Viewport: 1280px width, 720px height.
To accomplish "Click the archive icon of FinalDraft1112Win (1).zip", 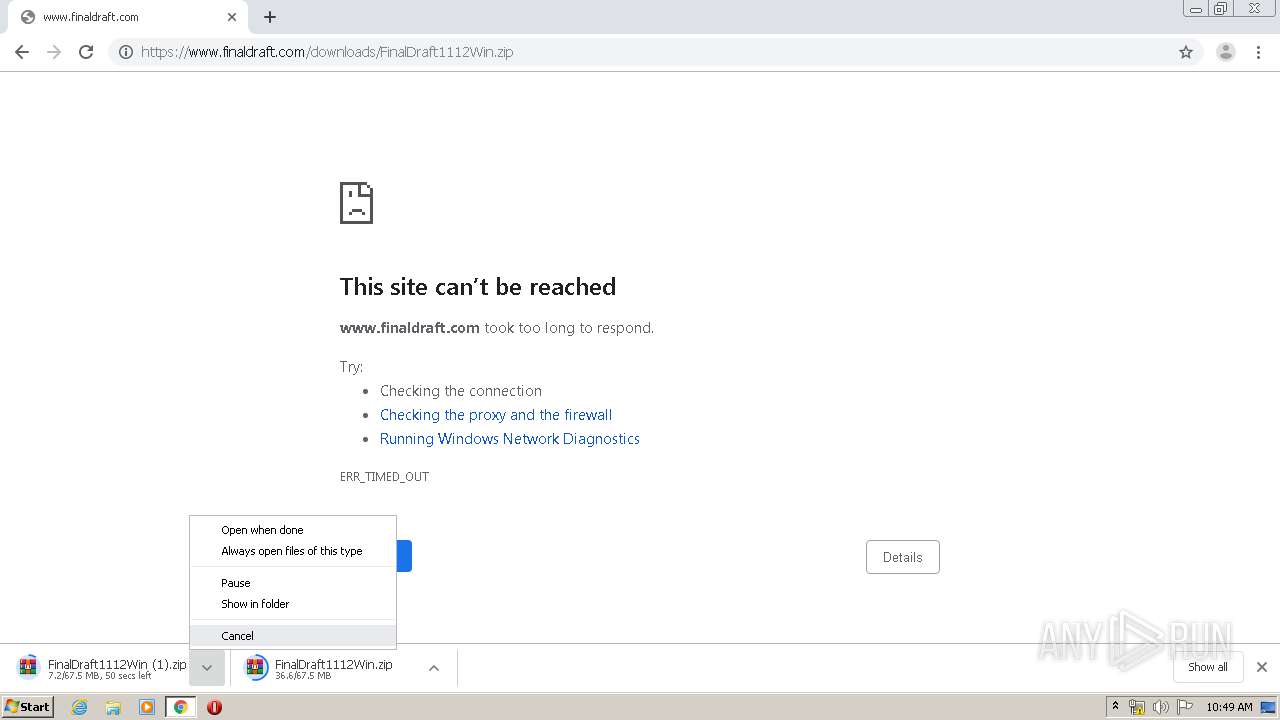I will click(28, 667).
